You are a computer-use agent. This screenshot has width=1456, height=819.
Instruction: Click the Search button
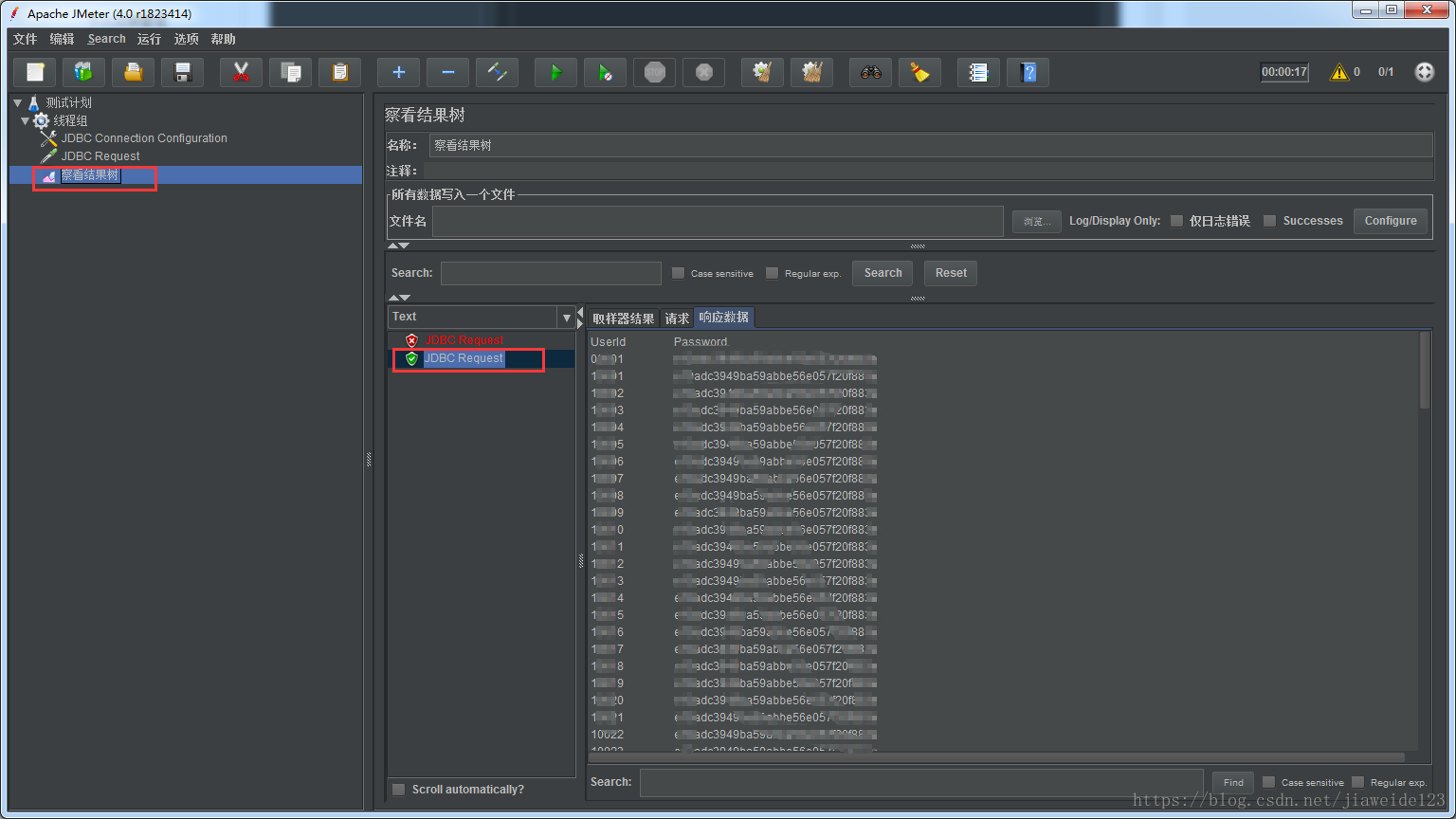883,273
